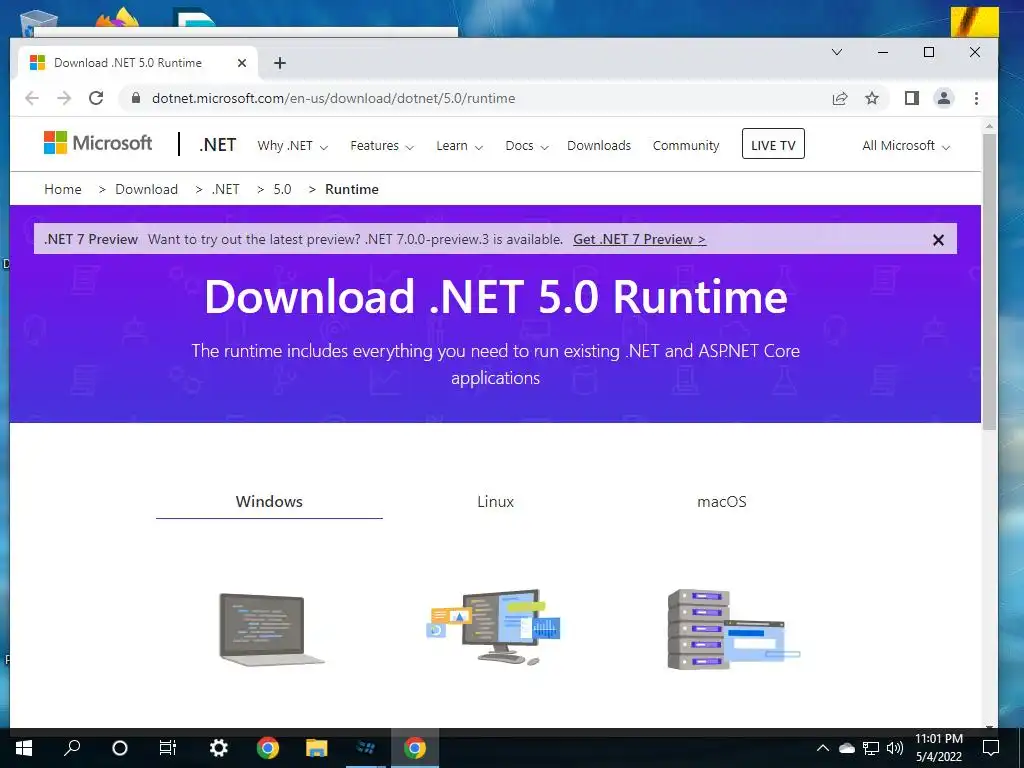Go to Download breadcrumb
This screenshot has width=1024, height=768.
point(146,189)
